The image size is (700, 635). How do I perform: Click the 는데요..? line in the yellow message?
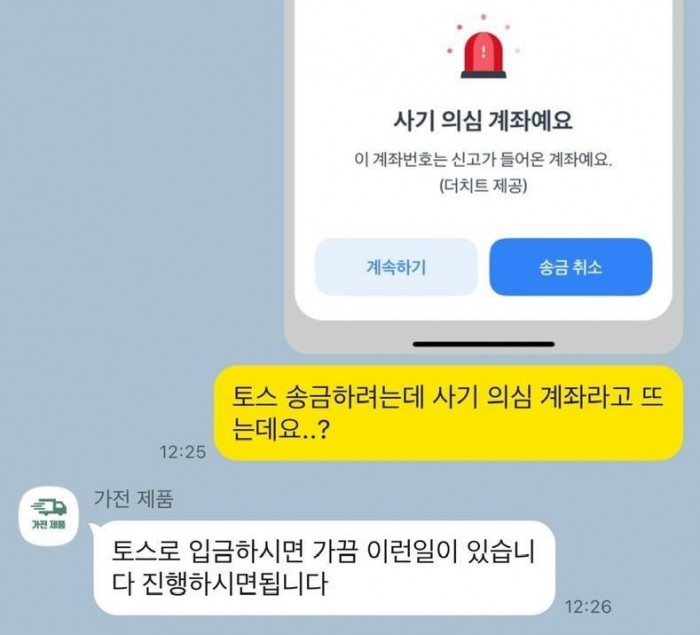[x=280, y=430]
